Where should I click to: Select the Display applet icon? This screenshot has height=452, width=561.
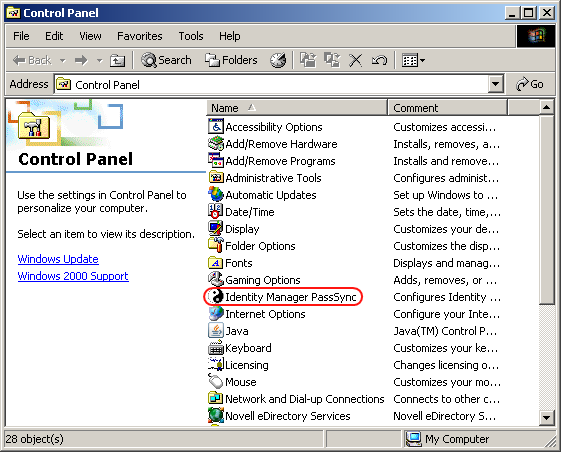(x=216, y=229)
